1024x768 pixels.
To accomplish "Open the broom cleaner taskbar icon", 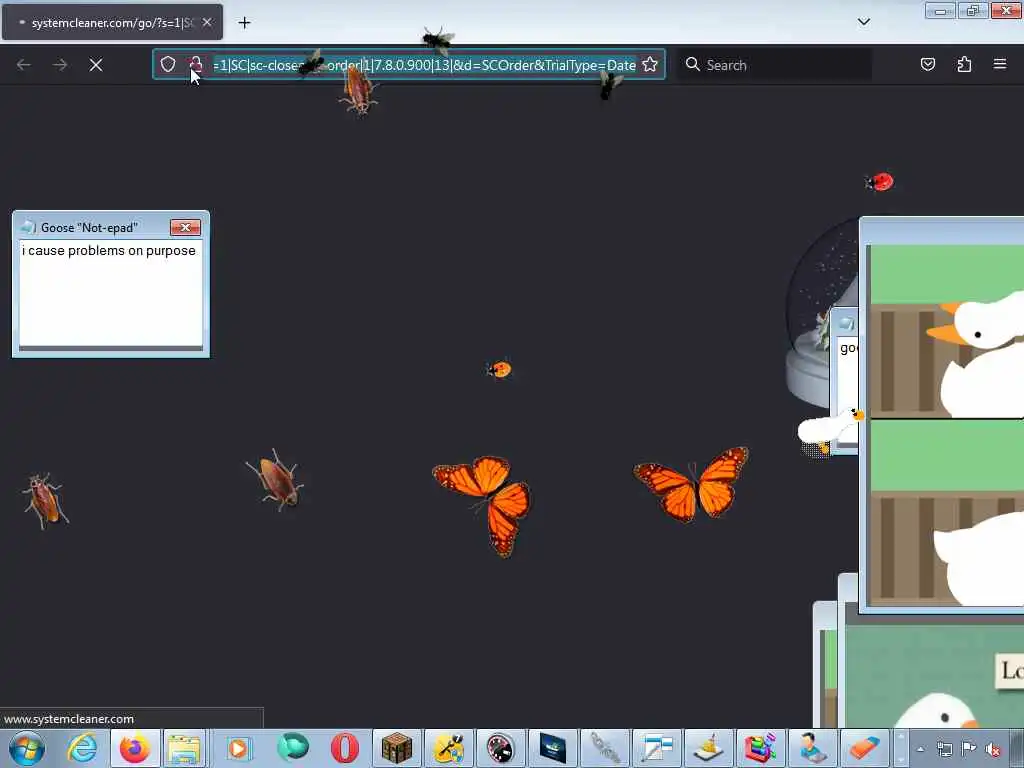I will [709, 748].
